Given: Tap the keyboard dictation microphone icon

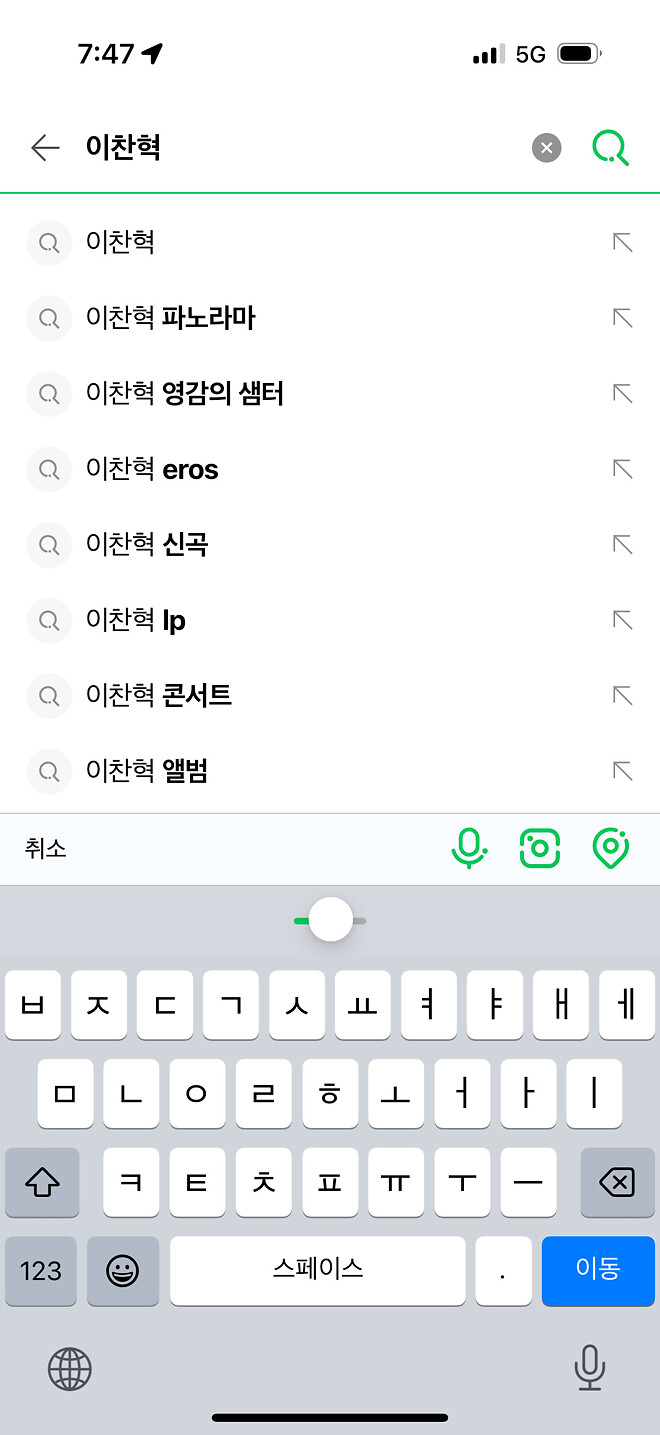Looking at the screenshot, I should [590, 1369].
